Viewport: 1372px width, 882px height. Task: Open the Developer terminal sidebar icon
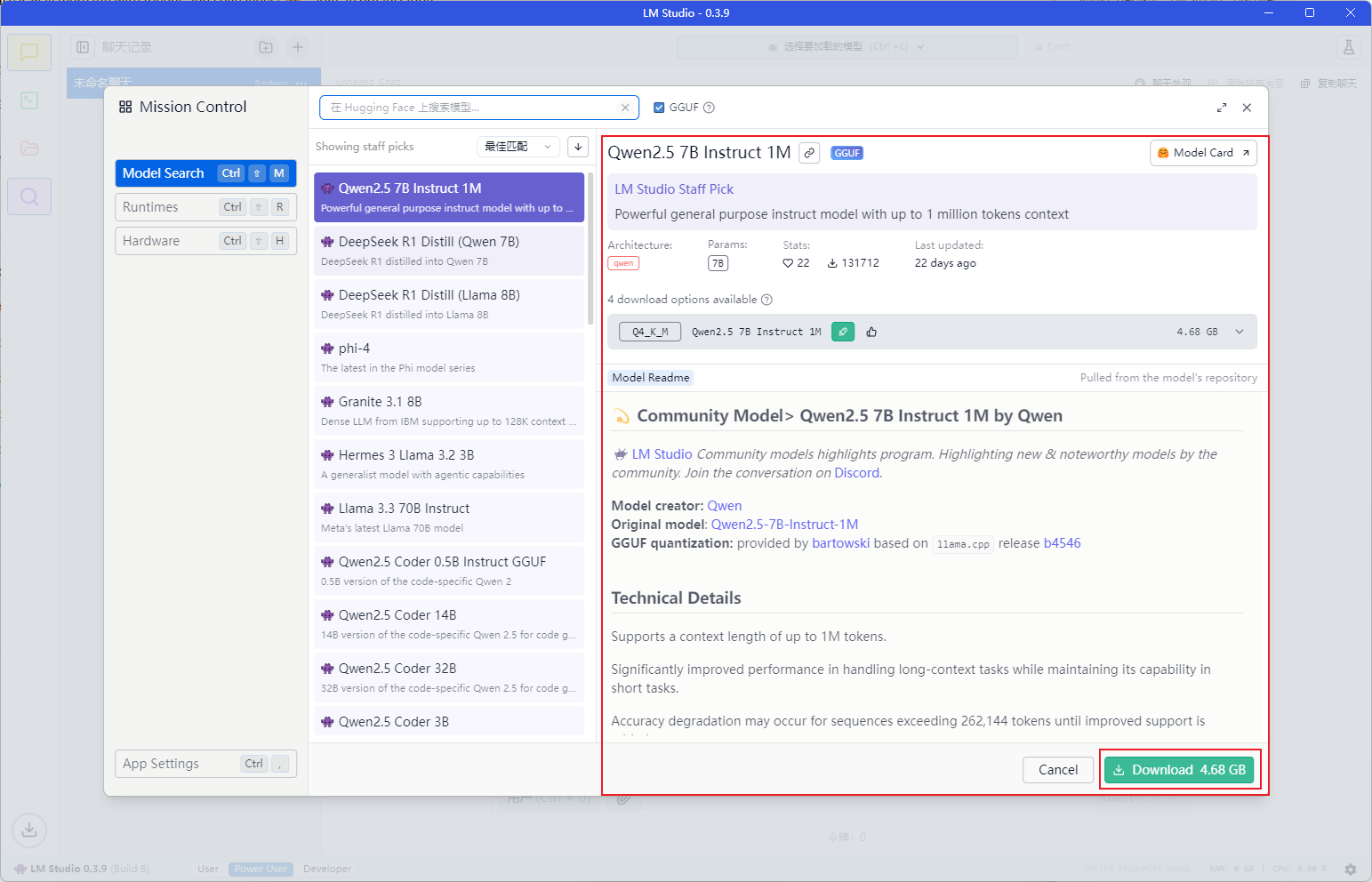29,100
